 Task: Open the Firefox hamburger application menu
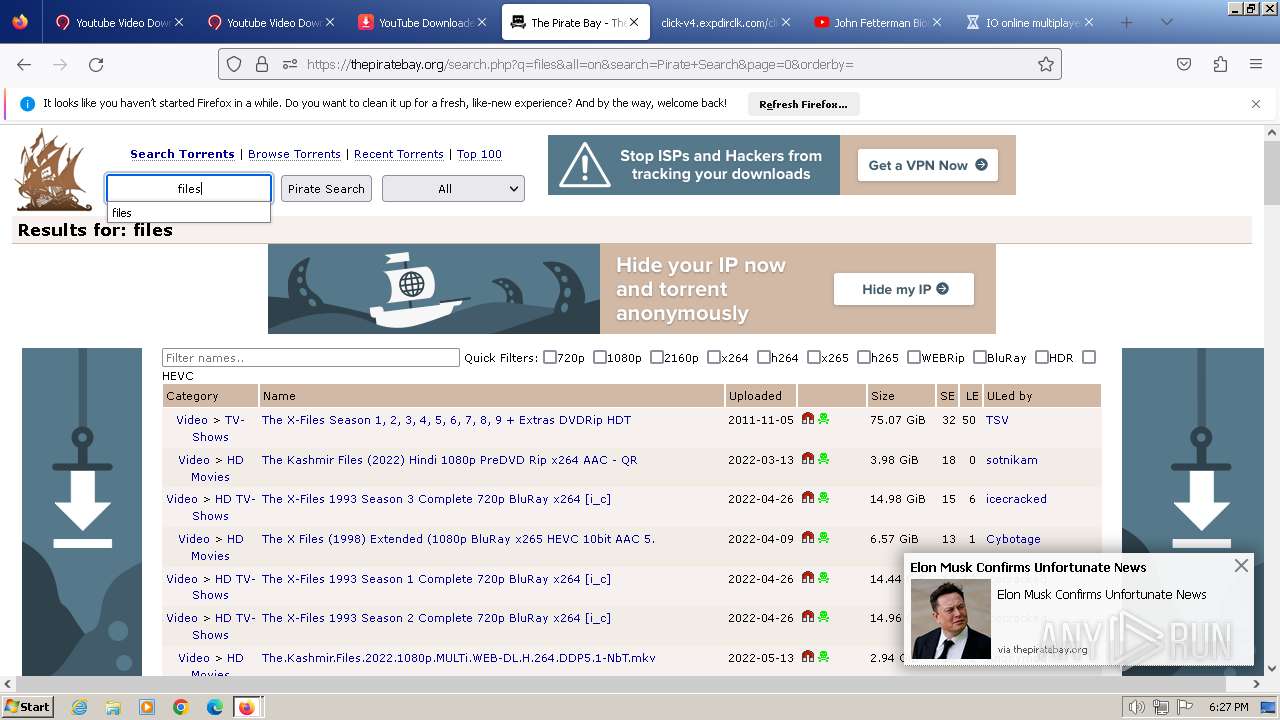click(x=1256, y=64)
